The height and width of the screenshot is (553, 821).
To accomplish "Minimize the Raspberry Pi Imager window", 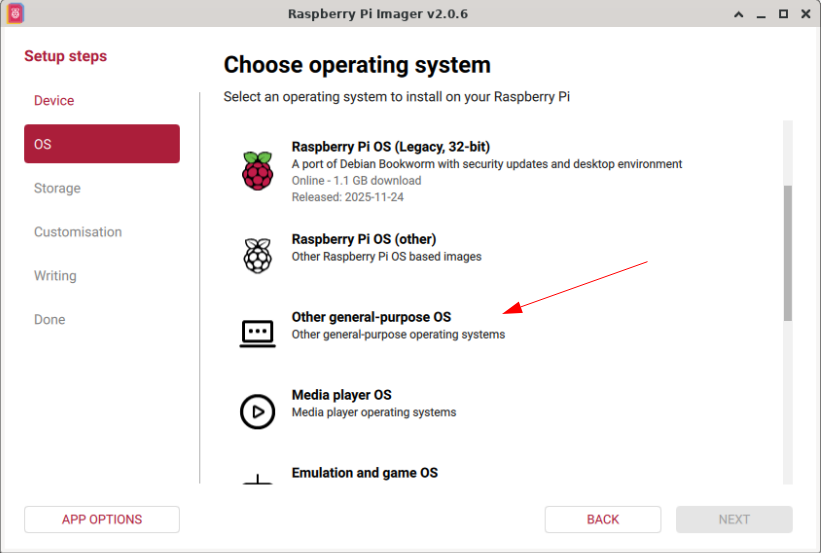I will pos(761,14).
